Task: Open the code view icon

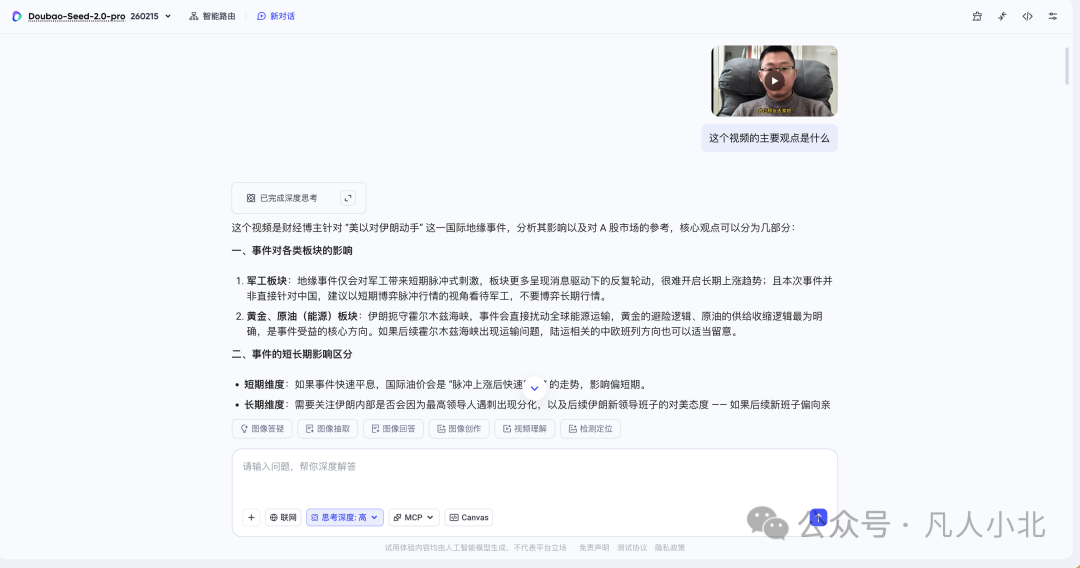Action: (1027, 16)
